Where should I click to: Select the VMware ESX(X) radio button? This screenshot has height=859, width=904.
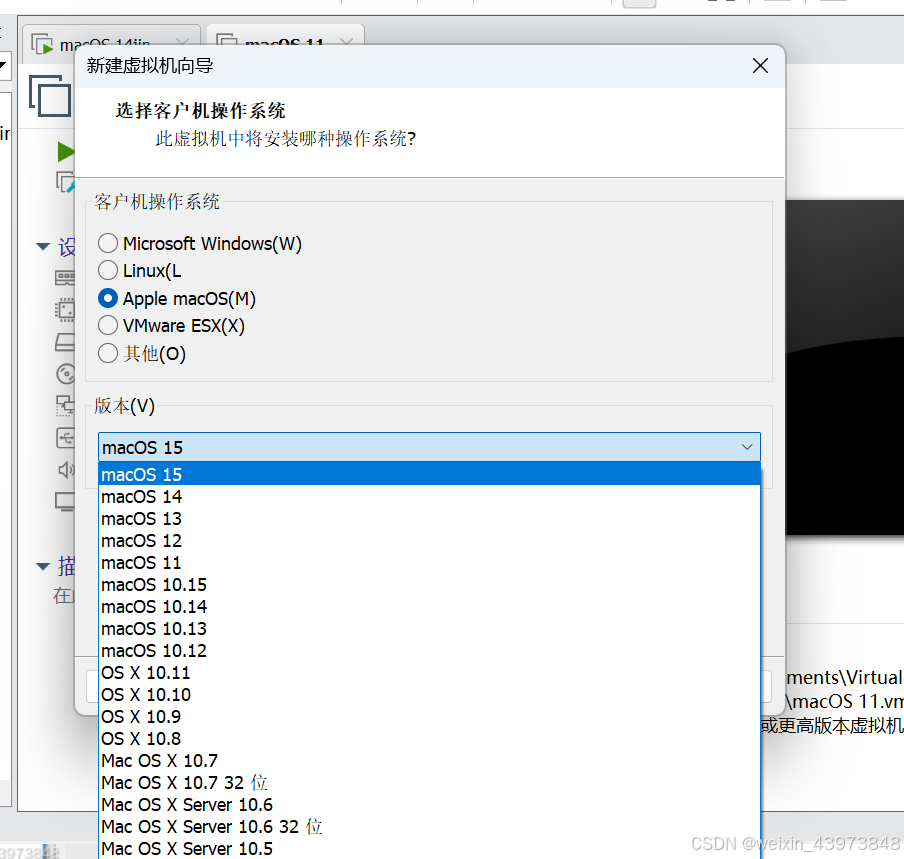click(108, 326)
